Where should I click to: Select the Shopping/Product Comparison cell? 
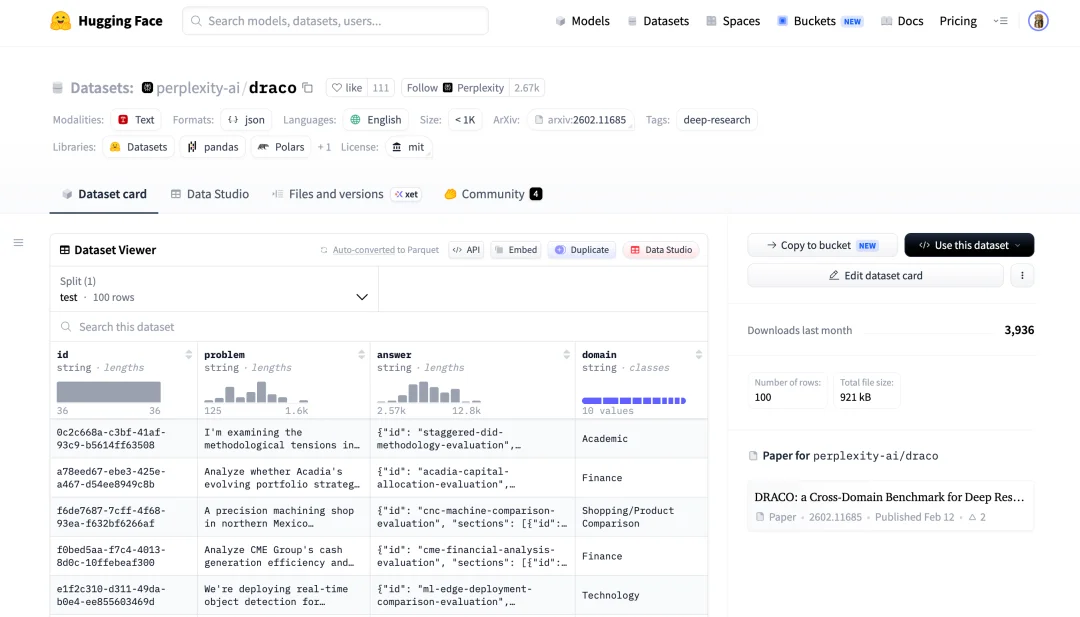pyautogui.click(x=641, y=517)
